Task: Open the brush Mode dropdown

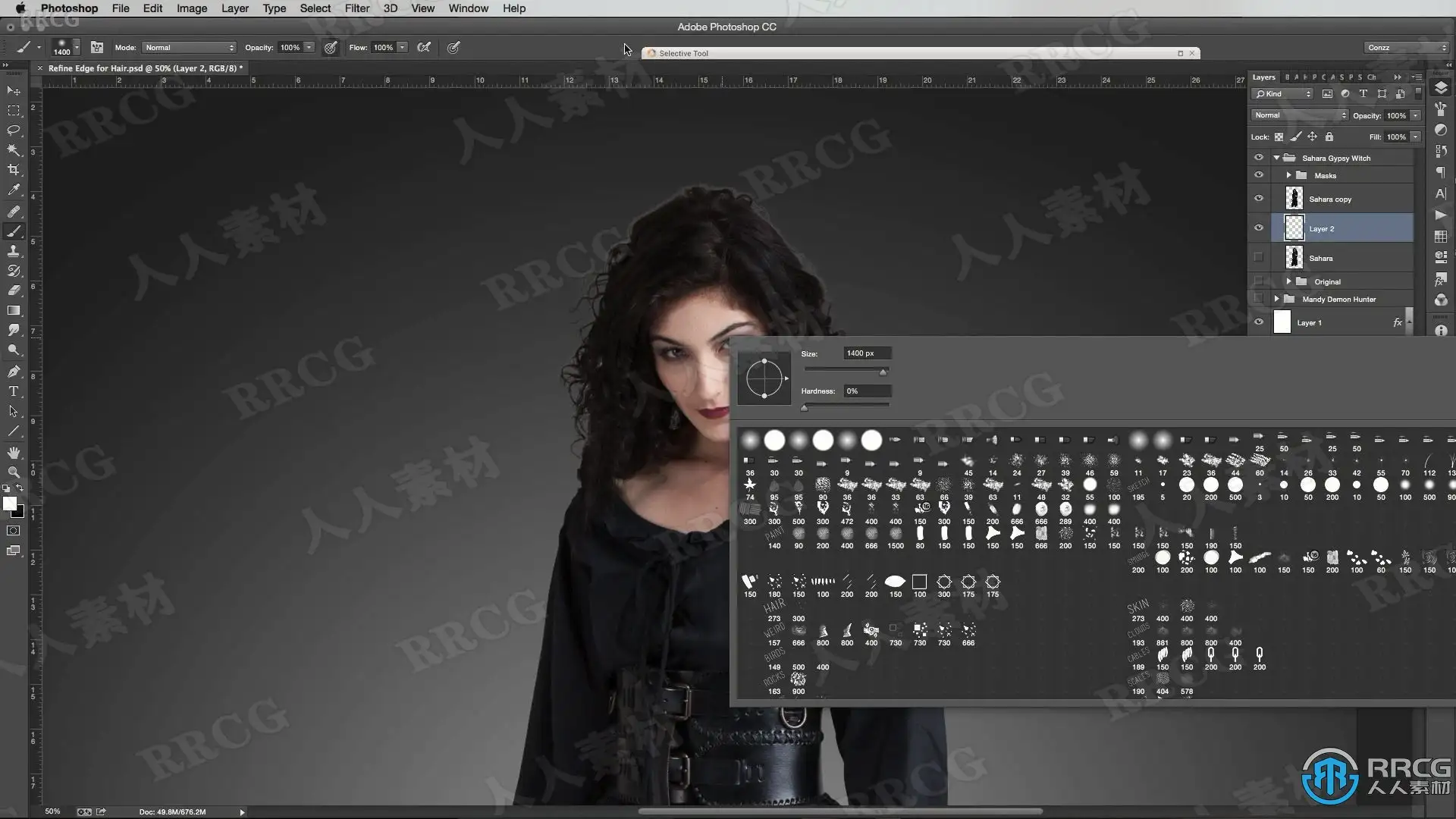Action: coord(189,47)
